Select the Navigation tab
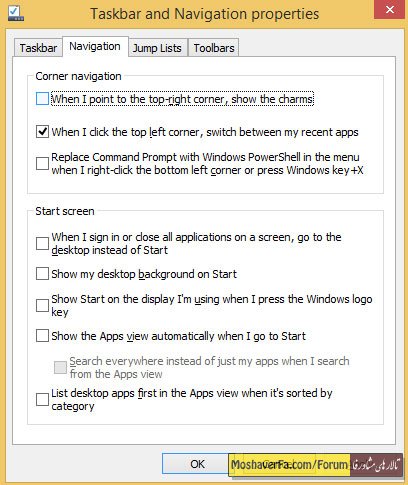Viewport: 408px width, 485px height. [95, 46]
